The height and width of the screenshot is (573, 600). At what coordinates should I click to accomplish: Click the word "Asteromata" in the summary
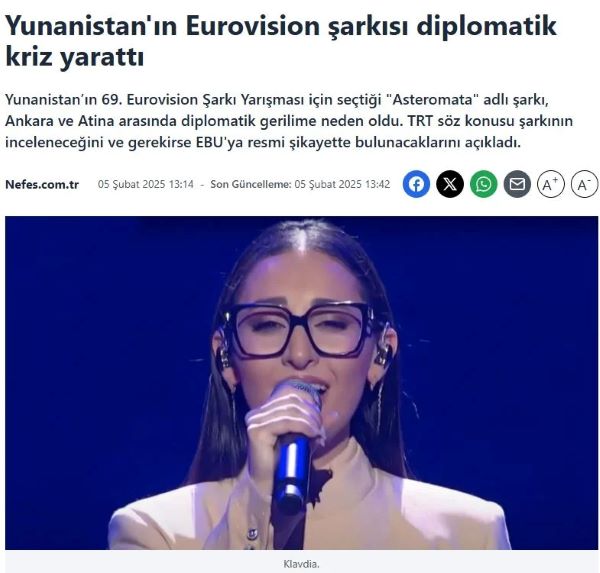point(433,100)
